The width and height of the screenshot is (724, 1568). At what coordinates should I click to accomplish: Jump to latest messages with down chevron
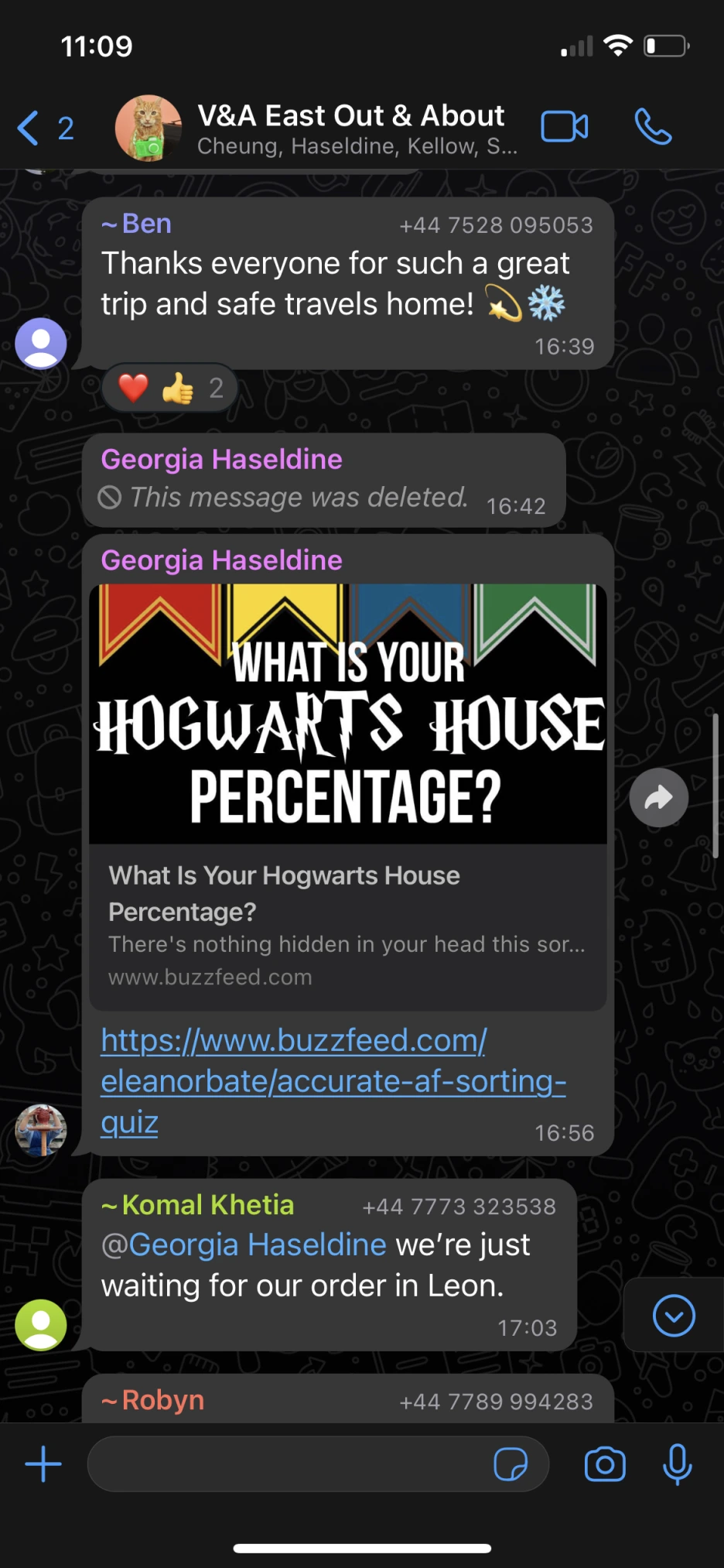coord(674,1315)
